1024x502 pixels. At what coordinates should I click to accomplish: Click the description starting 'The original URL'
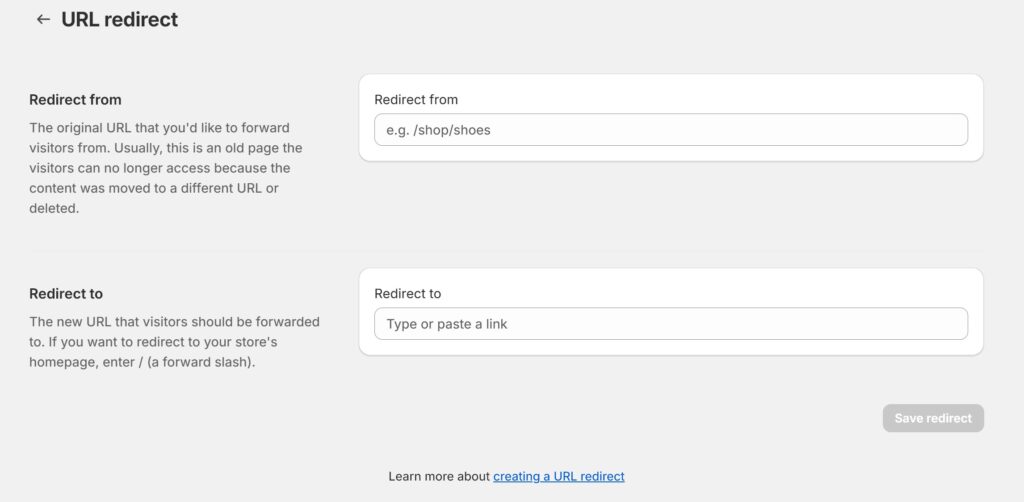tap(166, 168)
